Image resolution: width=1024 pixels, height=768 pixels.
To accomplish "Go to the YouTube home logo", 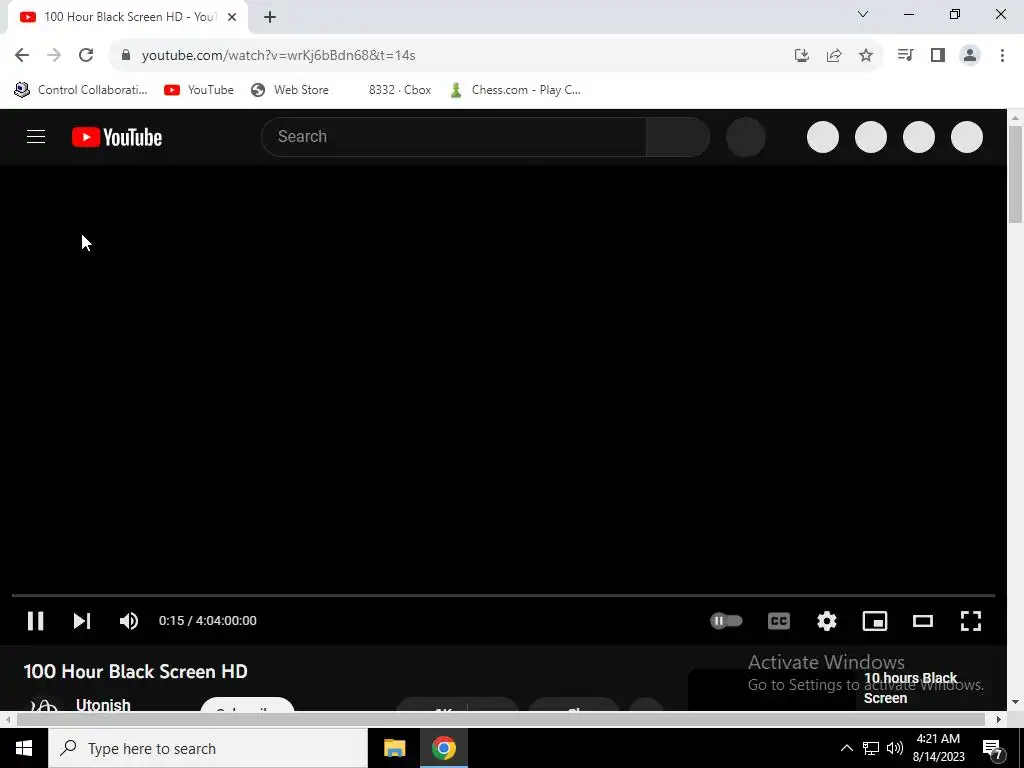I will click(x=117, y=137).
